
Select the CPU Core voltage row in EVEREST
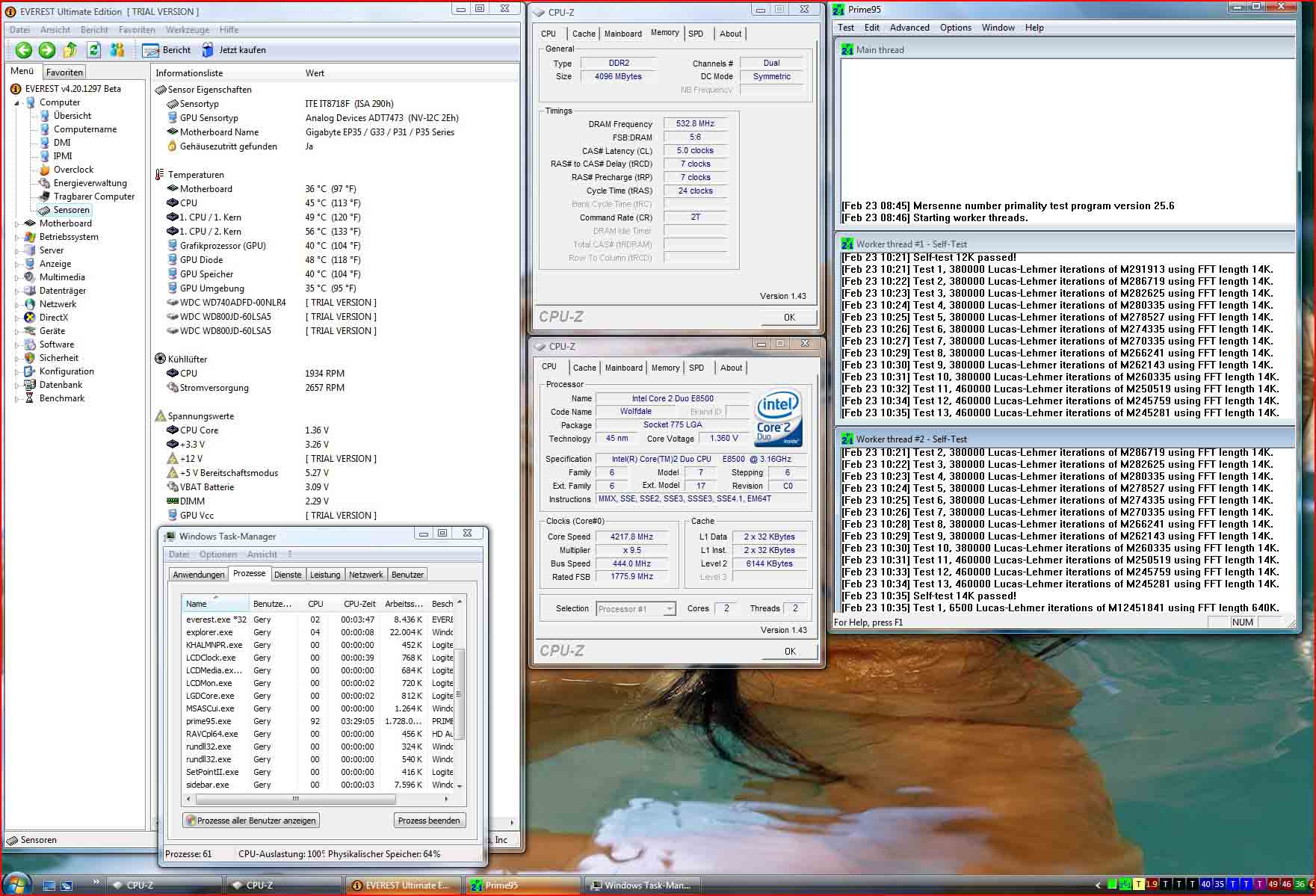[336, 430]
